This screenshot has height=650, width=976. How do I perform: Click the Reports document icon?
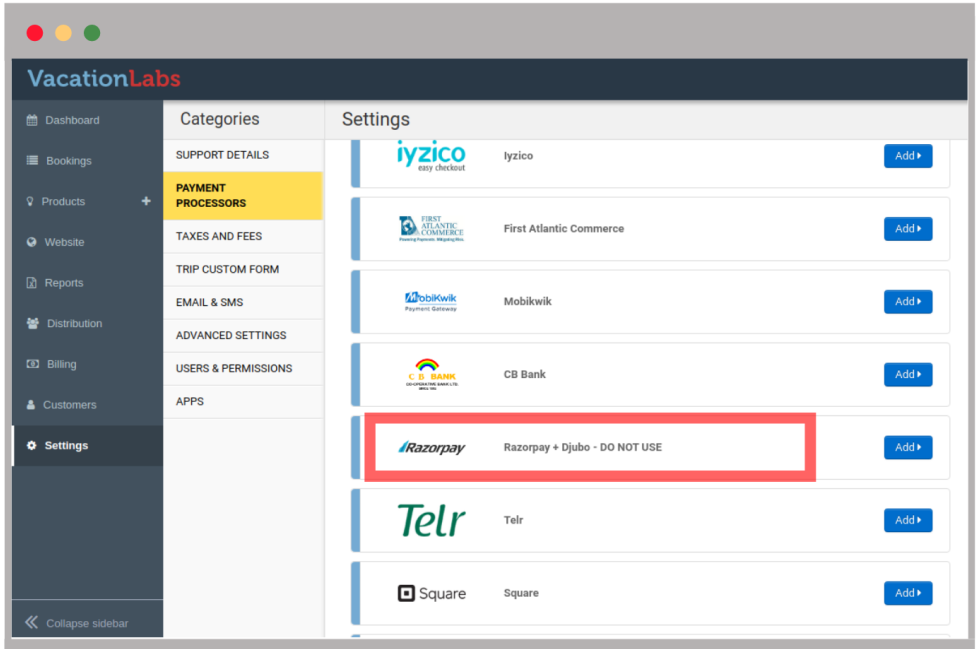pyautogui.click(x=32, y=283)
